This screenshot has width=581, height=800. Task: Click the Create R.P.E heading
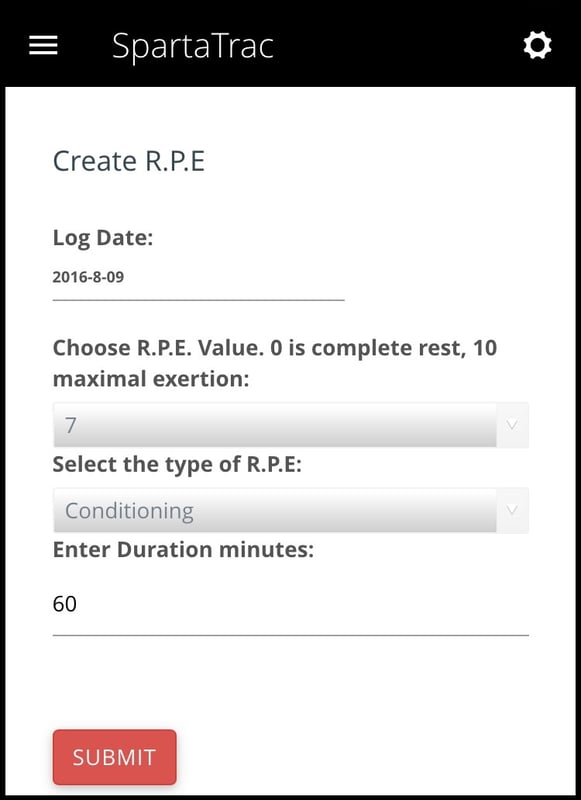click(x=129, y=161)
